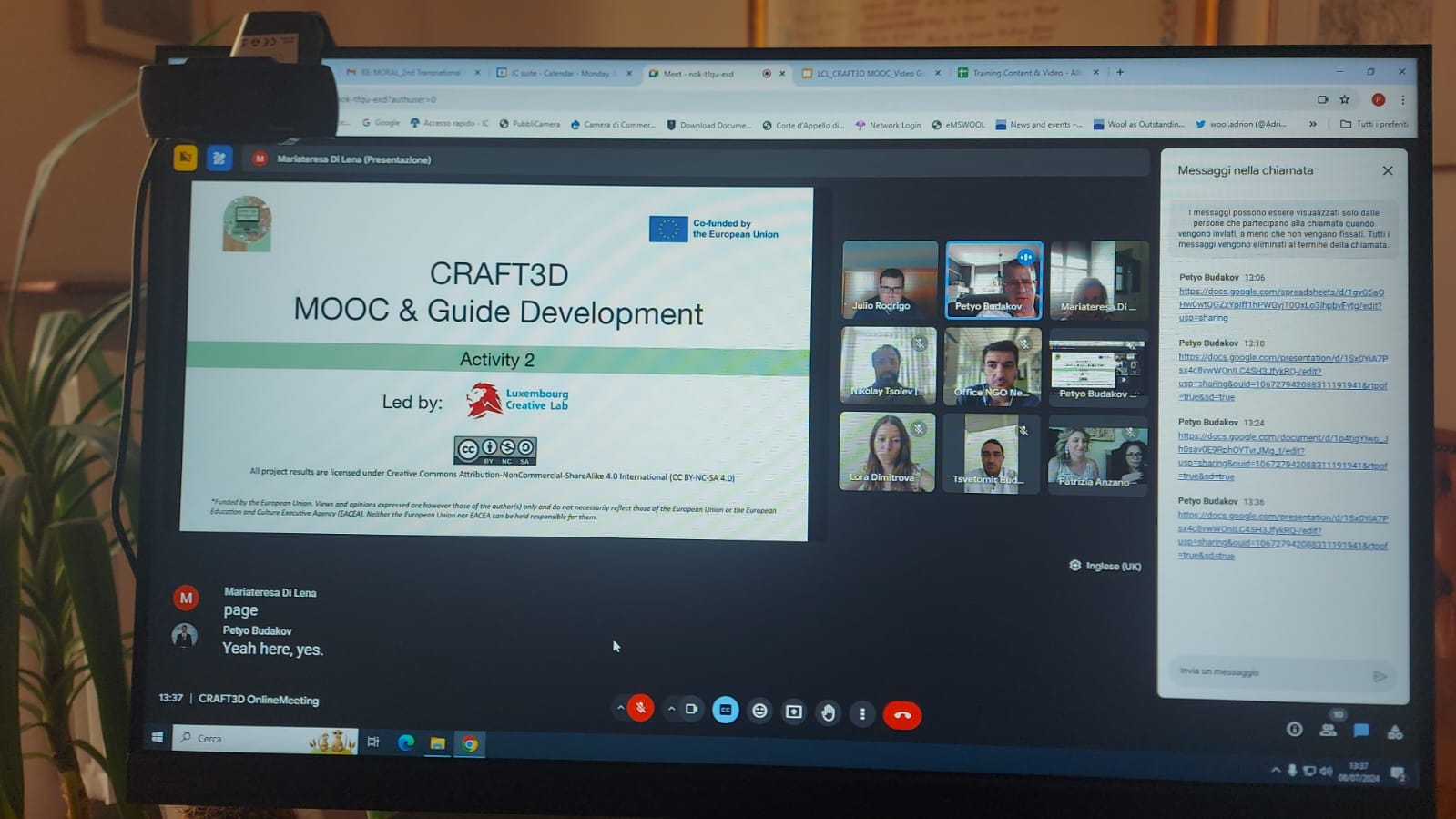This screenshot has width=1456, height=819.
Task: Open the spreadsheet link sent at 13:06
Action: tap(1281, 305)
